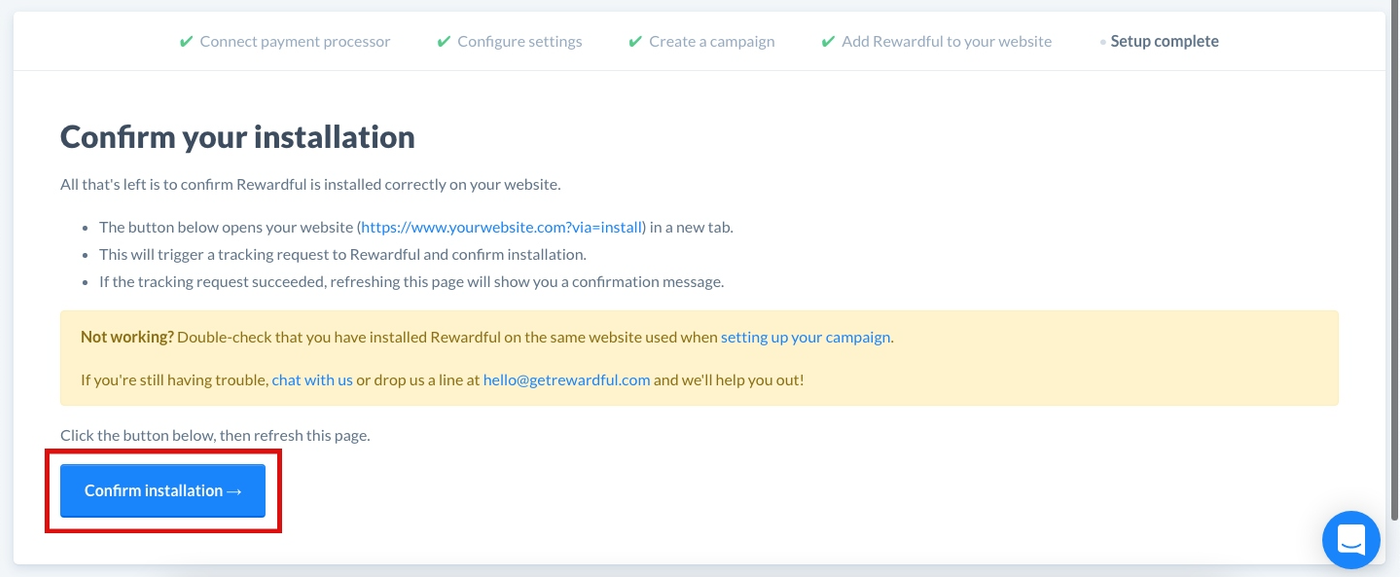The width and height of the screenshot is (1400, 577).
Task: Select the Add Rewardful to your website step
Action: coord(946,42)
